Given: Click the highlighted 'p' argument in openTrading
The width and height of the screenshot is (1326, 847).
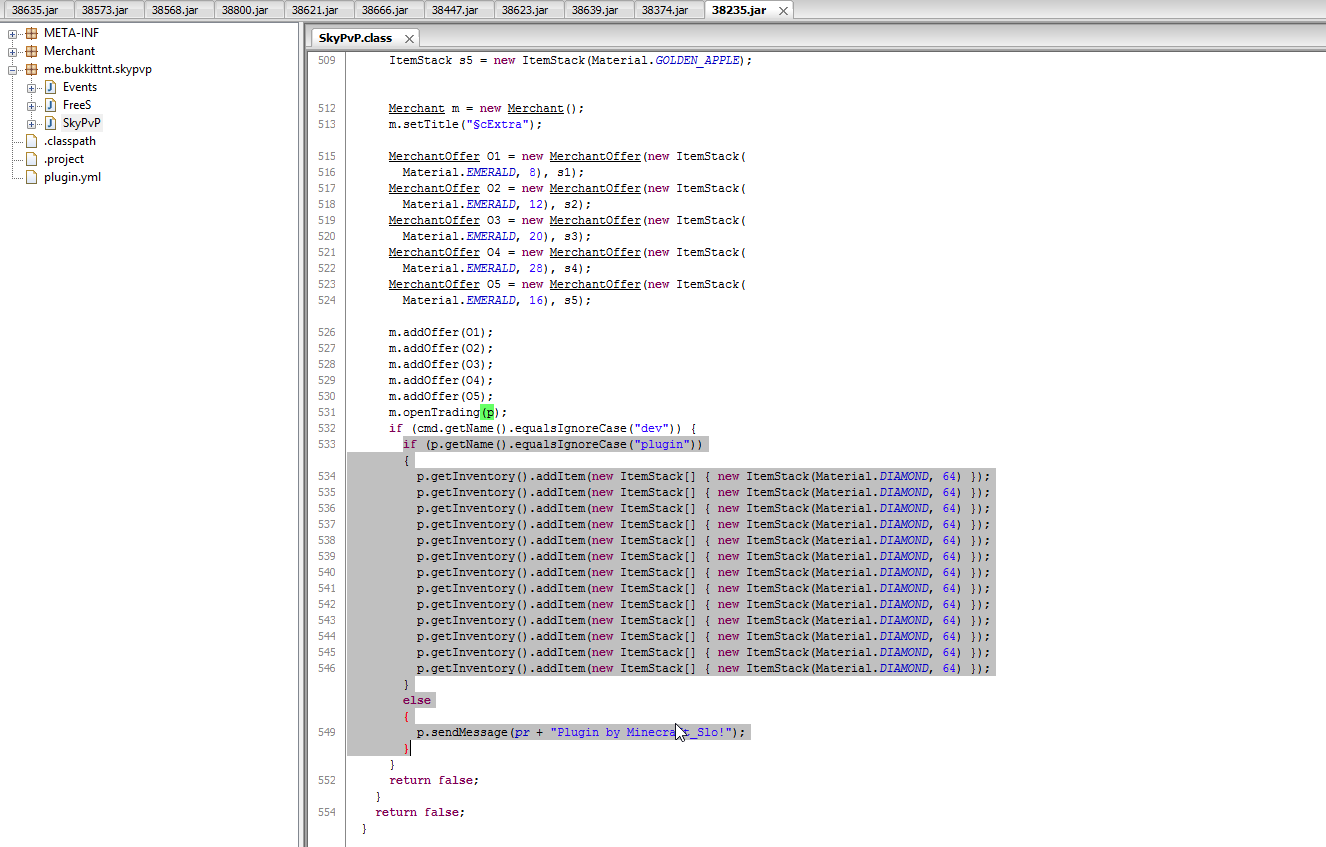Looking at the screenshot, I should pos(487,412).
